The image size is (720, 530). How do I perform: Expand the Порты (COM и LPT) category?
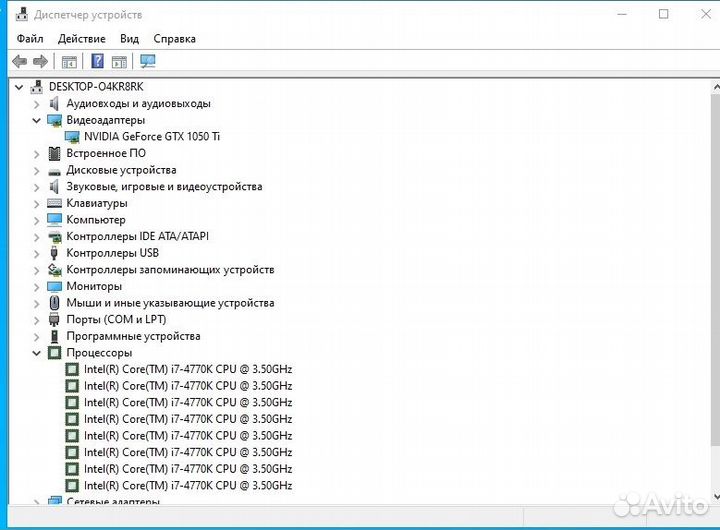(37, 320)
